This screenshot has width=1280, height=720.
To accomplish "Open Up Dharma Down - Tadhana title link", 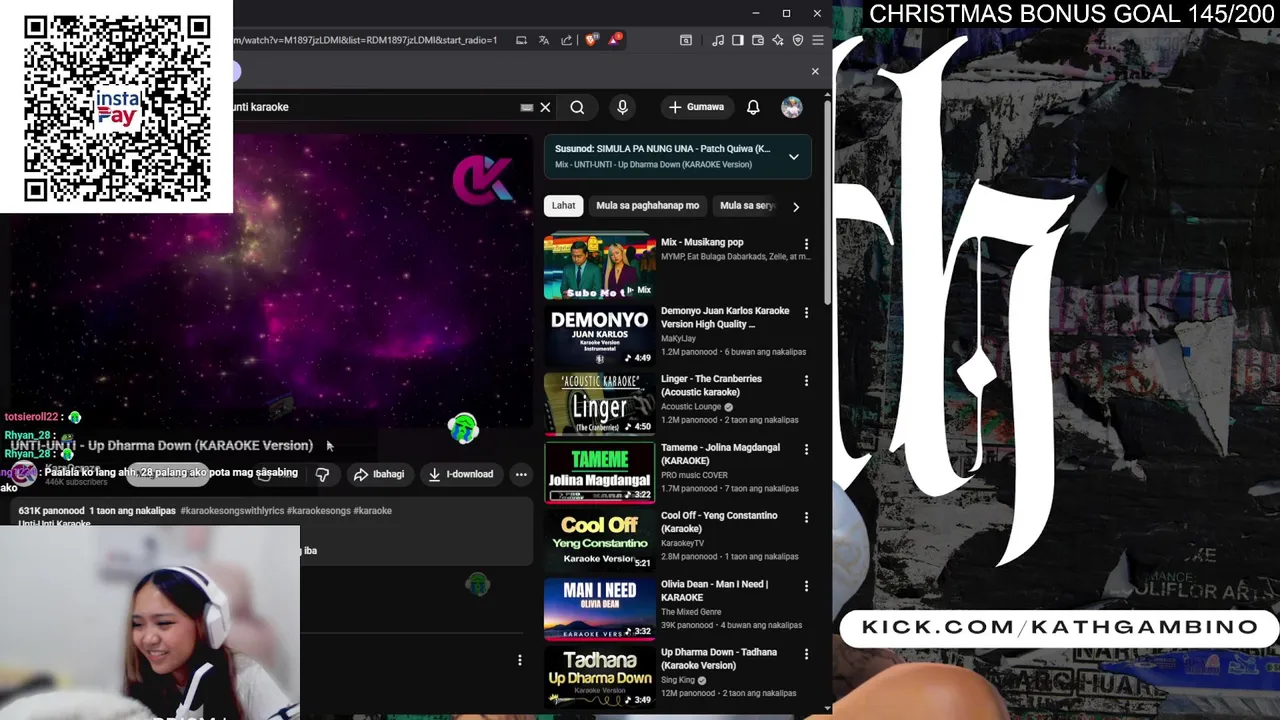I will (x=719, y=658).
